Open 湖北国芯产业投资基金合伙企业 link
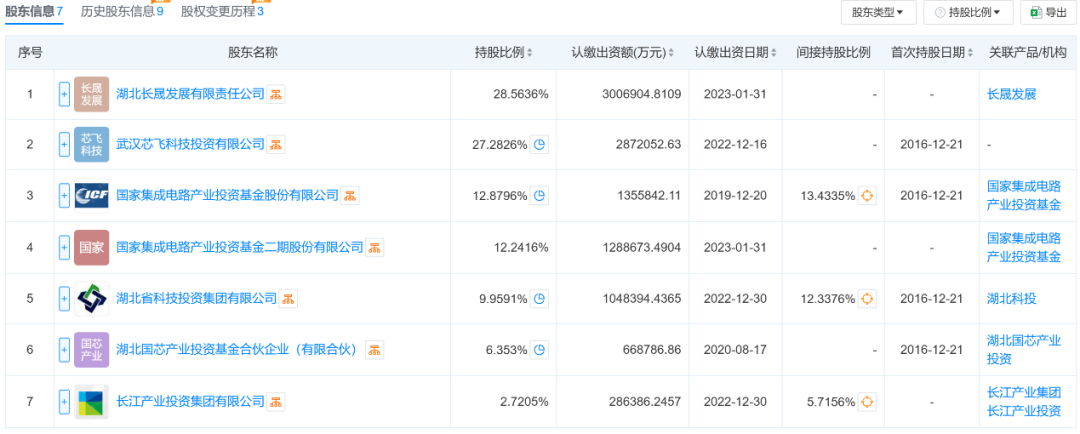This screenshot has width=1080, height=434. point(239,350)
